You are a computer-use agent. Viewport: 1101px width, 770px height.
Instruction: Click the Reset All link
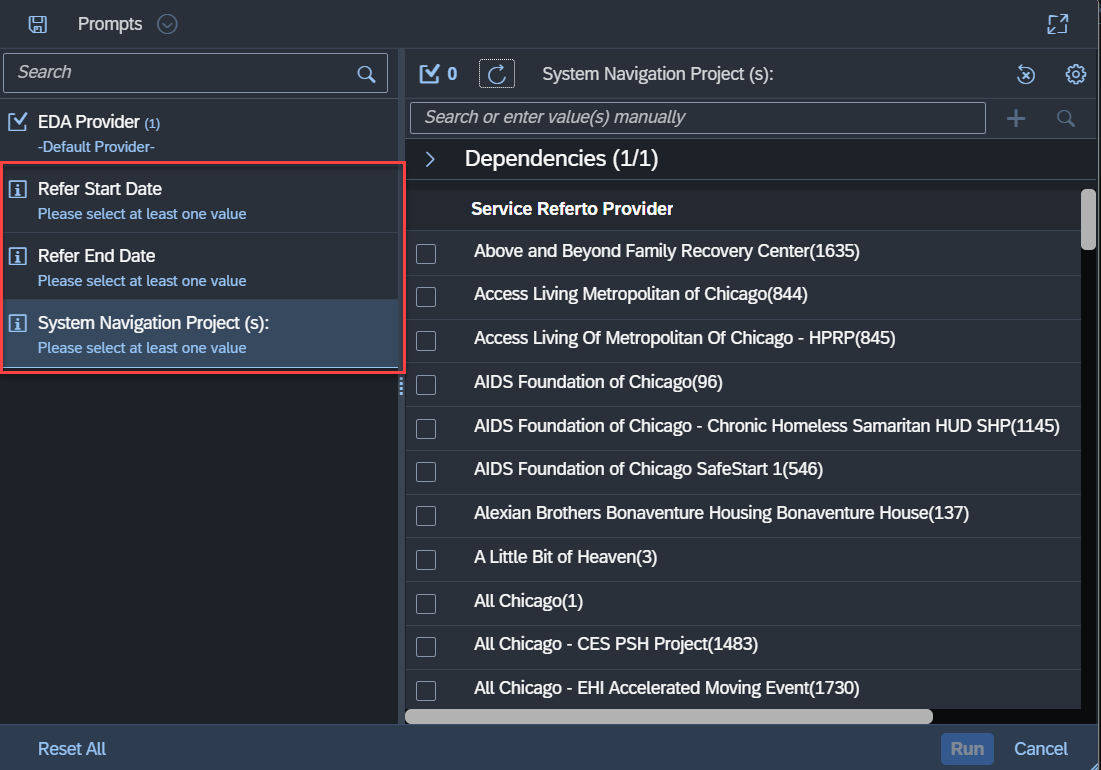pyautogui.click(x=72, y=749)
